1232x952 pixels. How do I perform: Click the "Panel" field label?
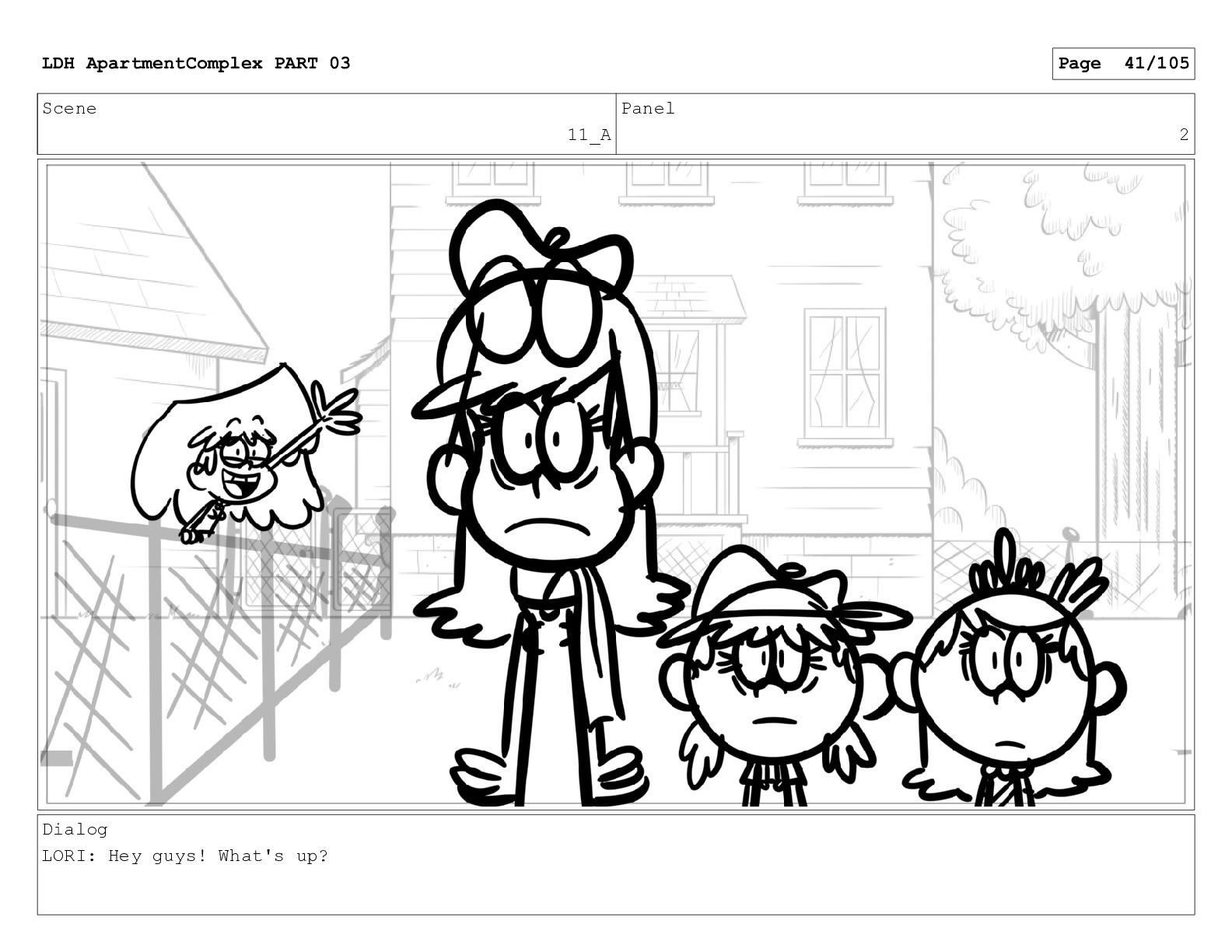coord(648,108)
